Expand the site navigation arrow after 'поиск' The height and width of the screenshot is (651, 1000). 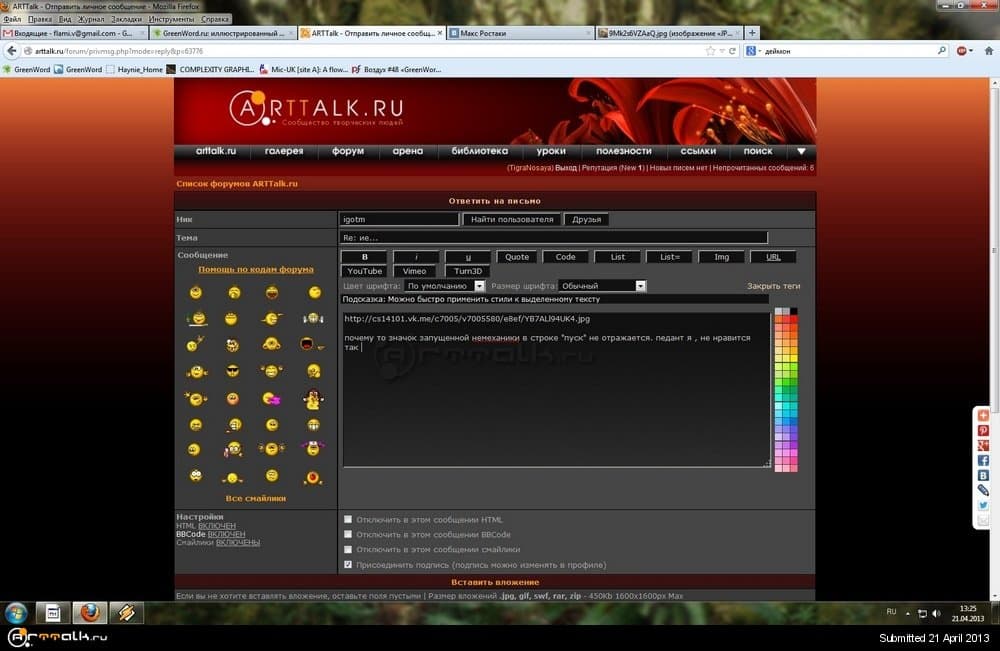(x=800, y=151)
